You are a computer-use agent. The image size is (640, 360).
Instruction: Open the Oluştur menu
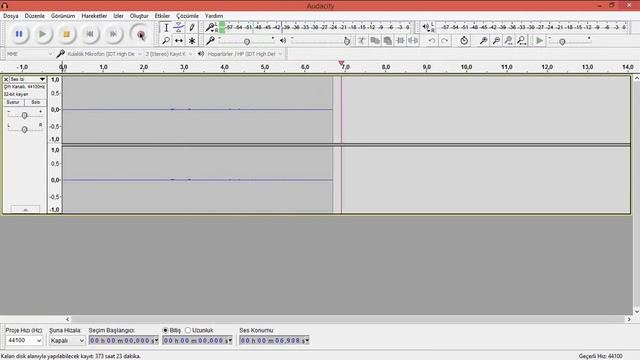click(x=139, y=16)
